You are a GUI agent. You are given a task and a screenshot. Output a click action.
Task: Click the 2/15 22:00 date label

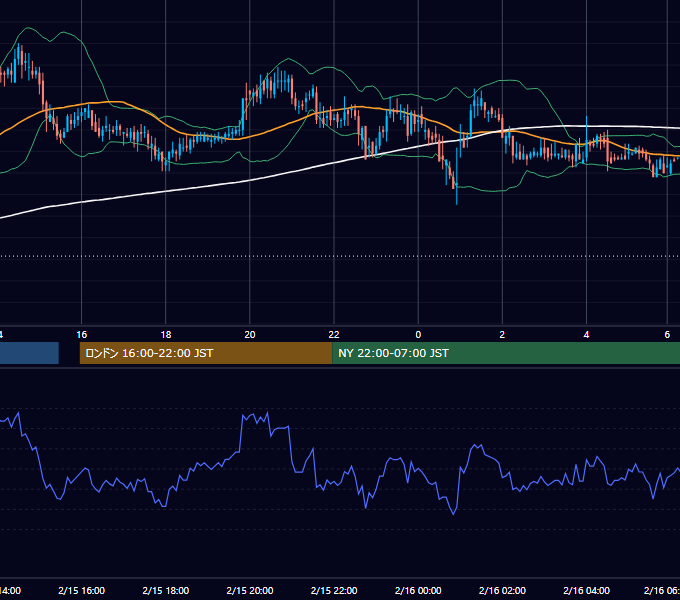click(x=334, y=590)
